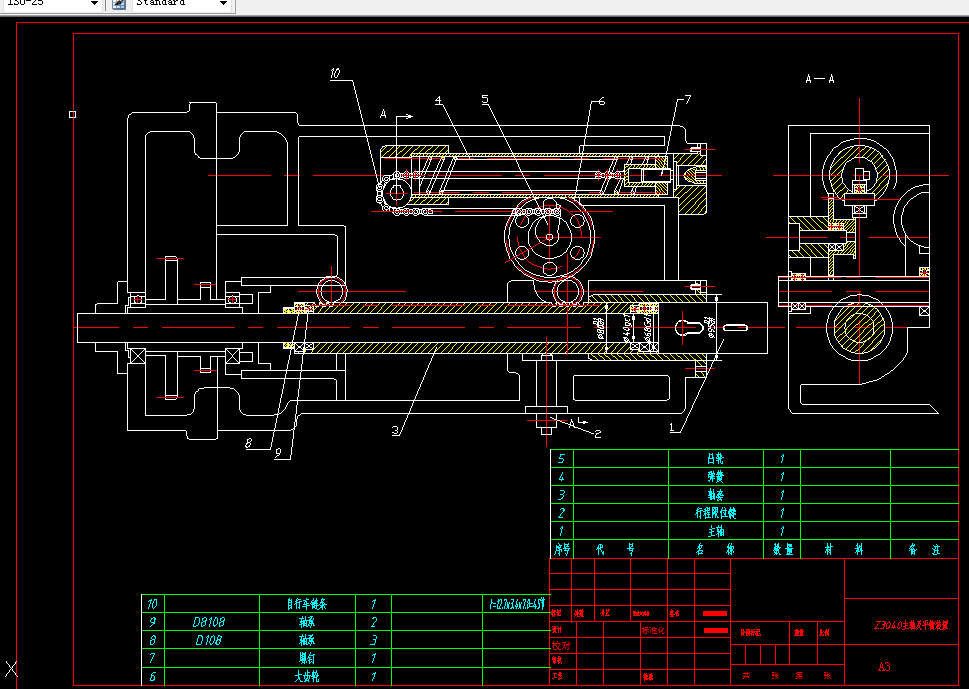Image resolution: width=969 pixels, height=689 pixels.
Task: Click the UCS X axis icon
Action: pyautogui.click(x=11, y=668)
